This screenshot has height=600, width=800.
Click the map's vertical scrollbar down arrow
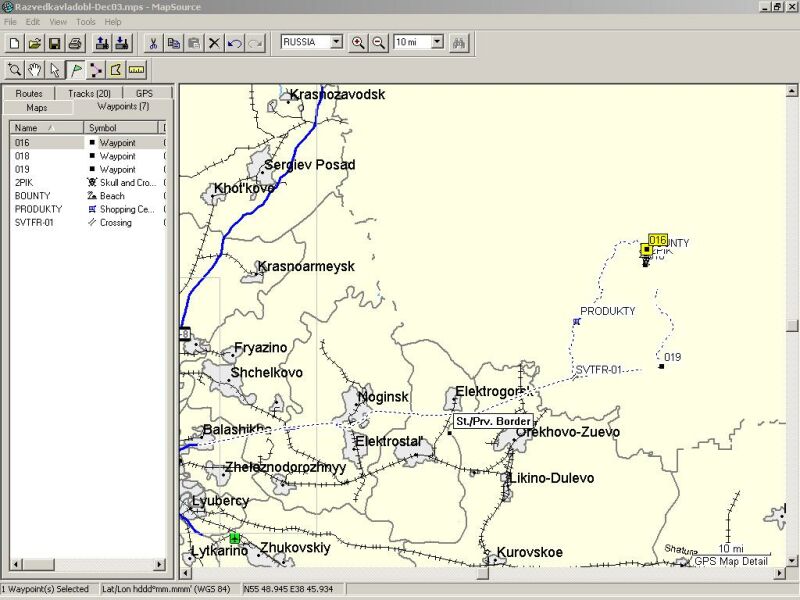click(791, 561)
